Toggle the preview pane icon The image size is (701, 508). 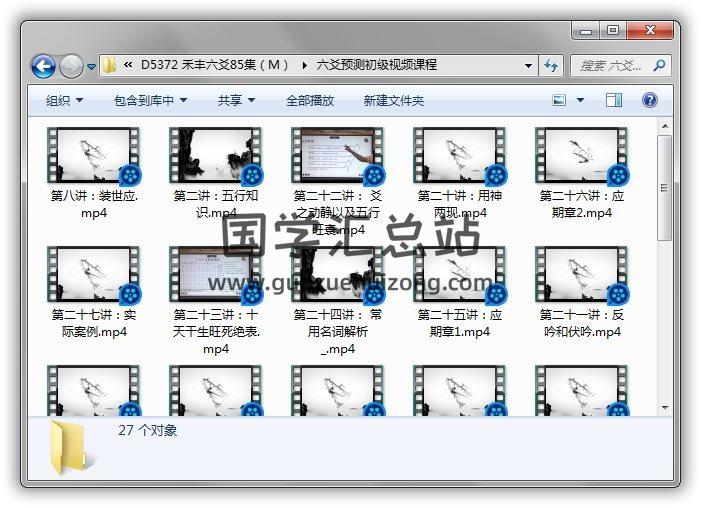[614, 100]
